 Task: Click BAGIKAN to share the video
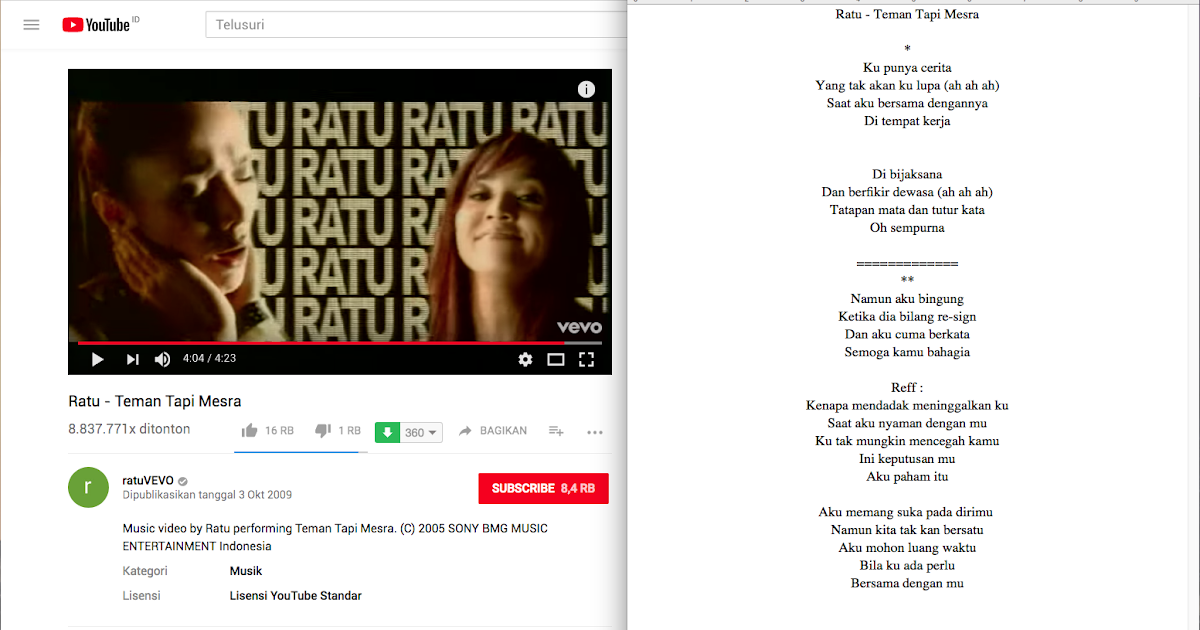point(493,431)
